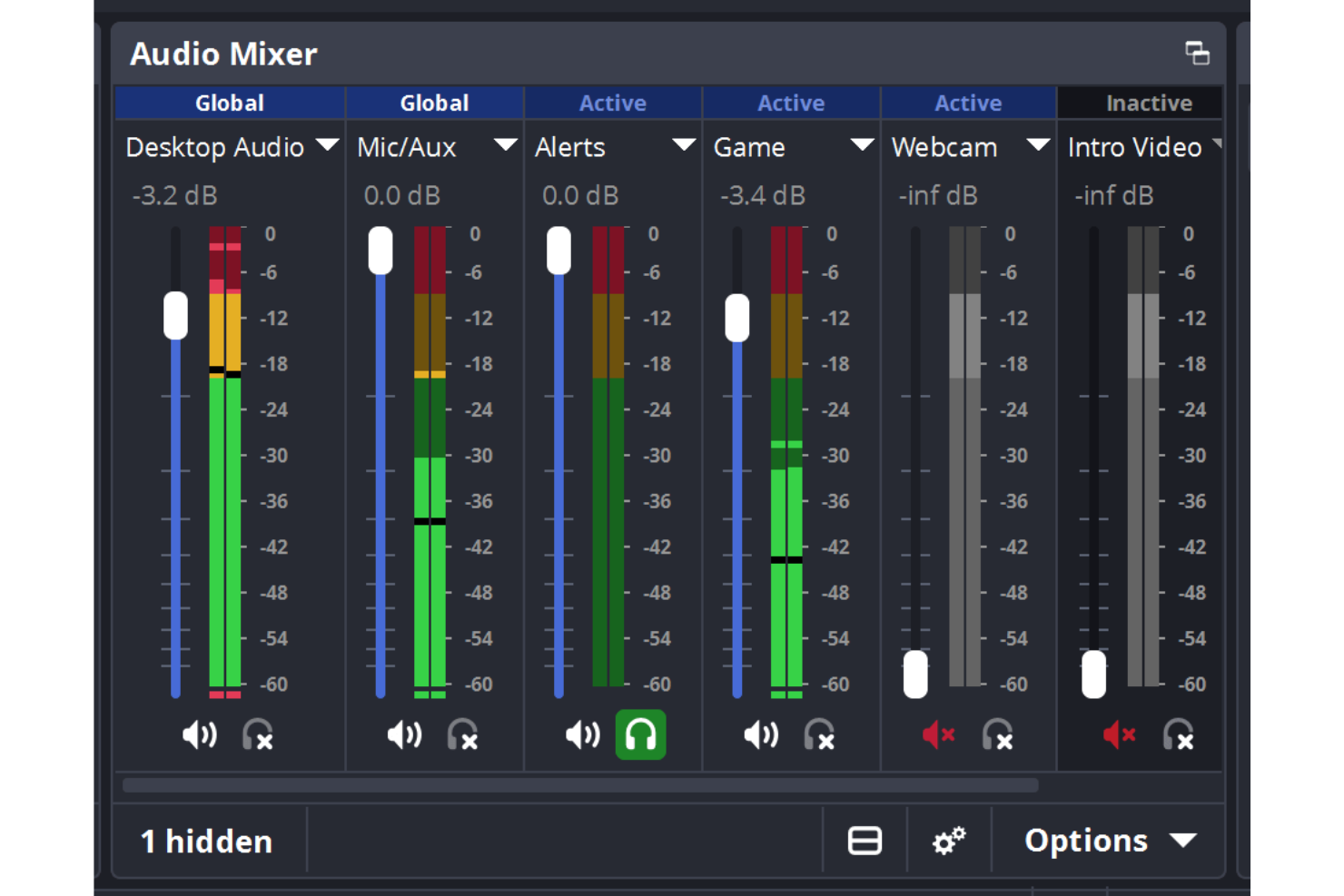Unmute the Intro Video source

click(1118, 735)
